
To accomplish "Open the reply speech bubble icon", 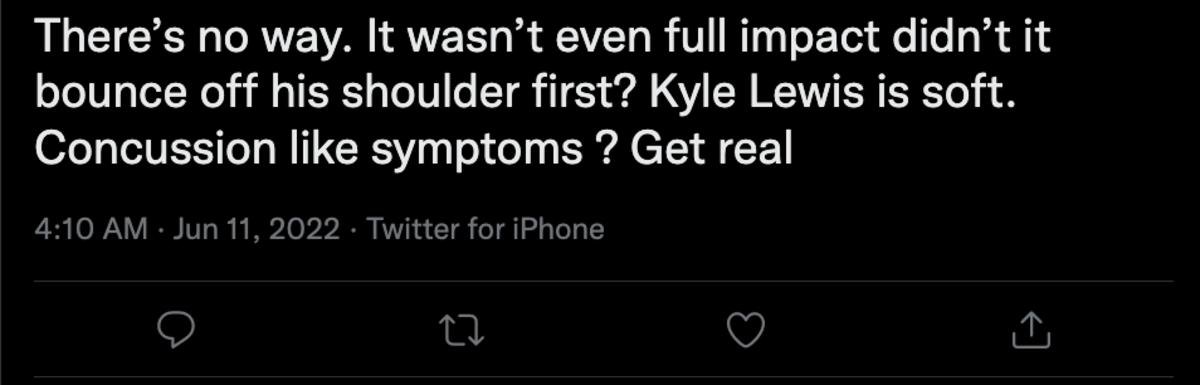I will tap(176, 330).
